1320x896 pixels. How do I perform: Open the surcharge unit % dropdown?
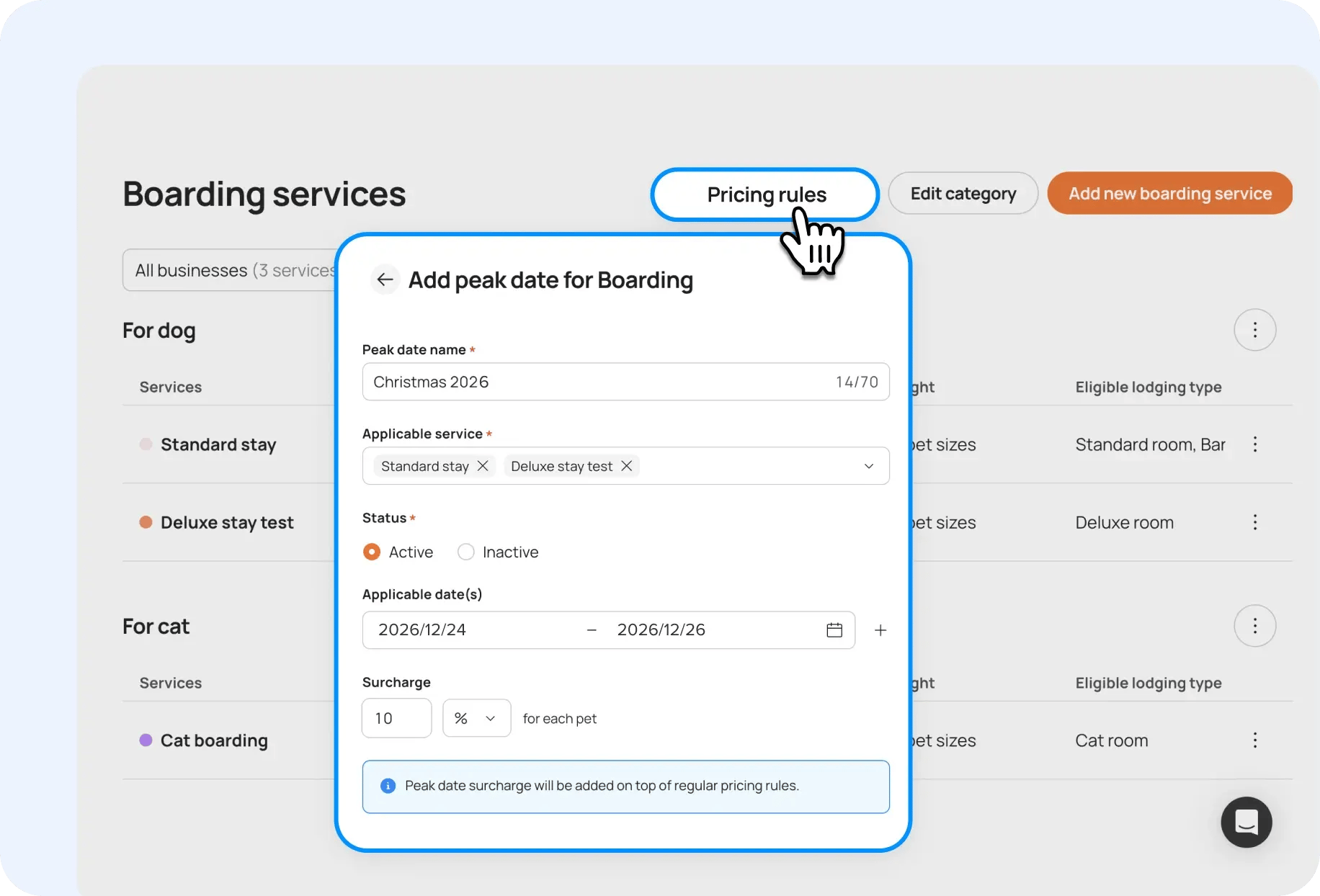tap(476, 718)
